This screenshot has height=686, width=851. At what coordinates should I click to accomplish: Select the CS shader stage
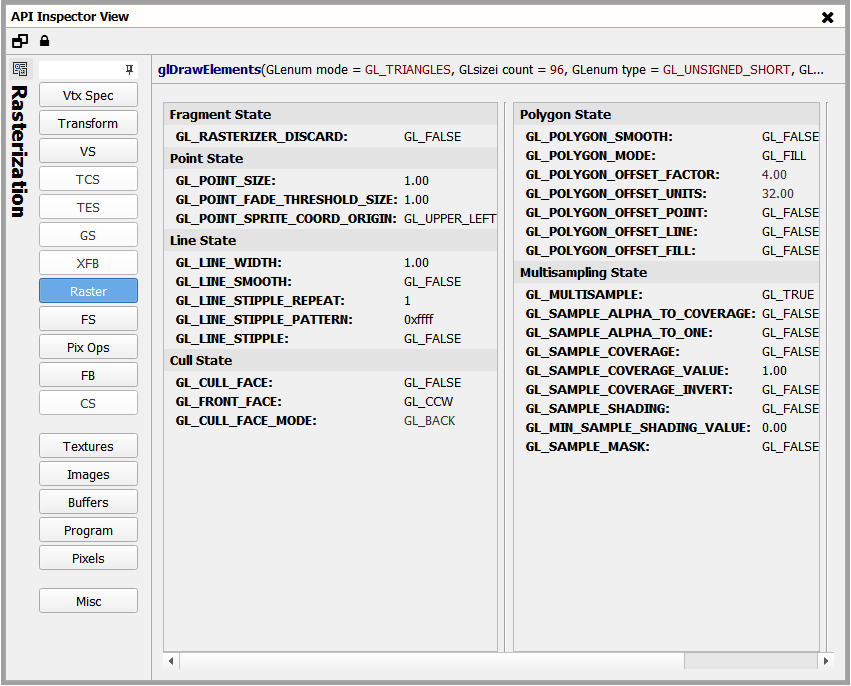pyautogui.click(x=88, y=404)
